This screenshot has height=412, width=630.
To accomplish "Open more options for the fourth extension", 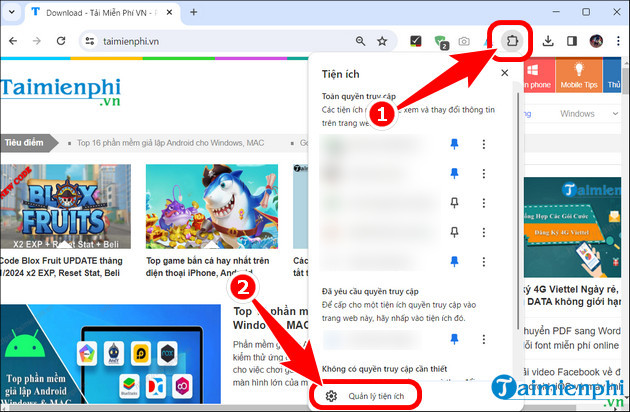I will (x=484, y=232).
